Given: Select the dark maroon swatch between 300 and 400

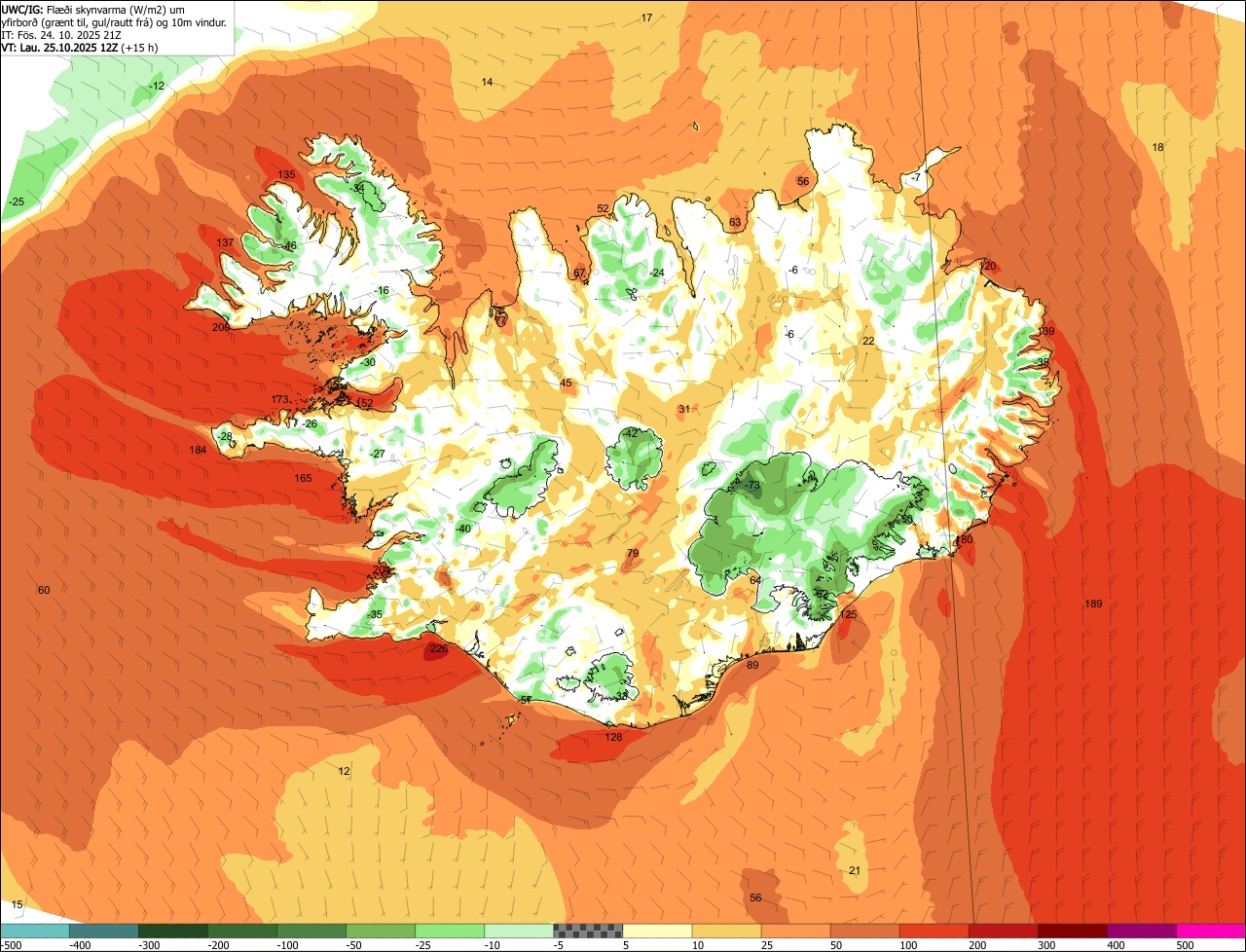Looking at the screenshot, I should (x=1073, y=931).
